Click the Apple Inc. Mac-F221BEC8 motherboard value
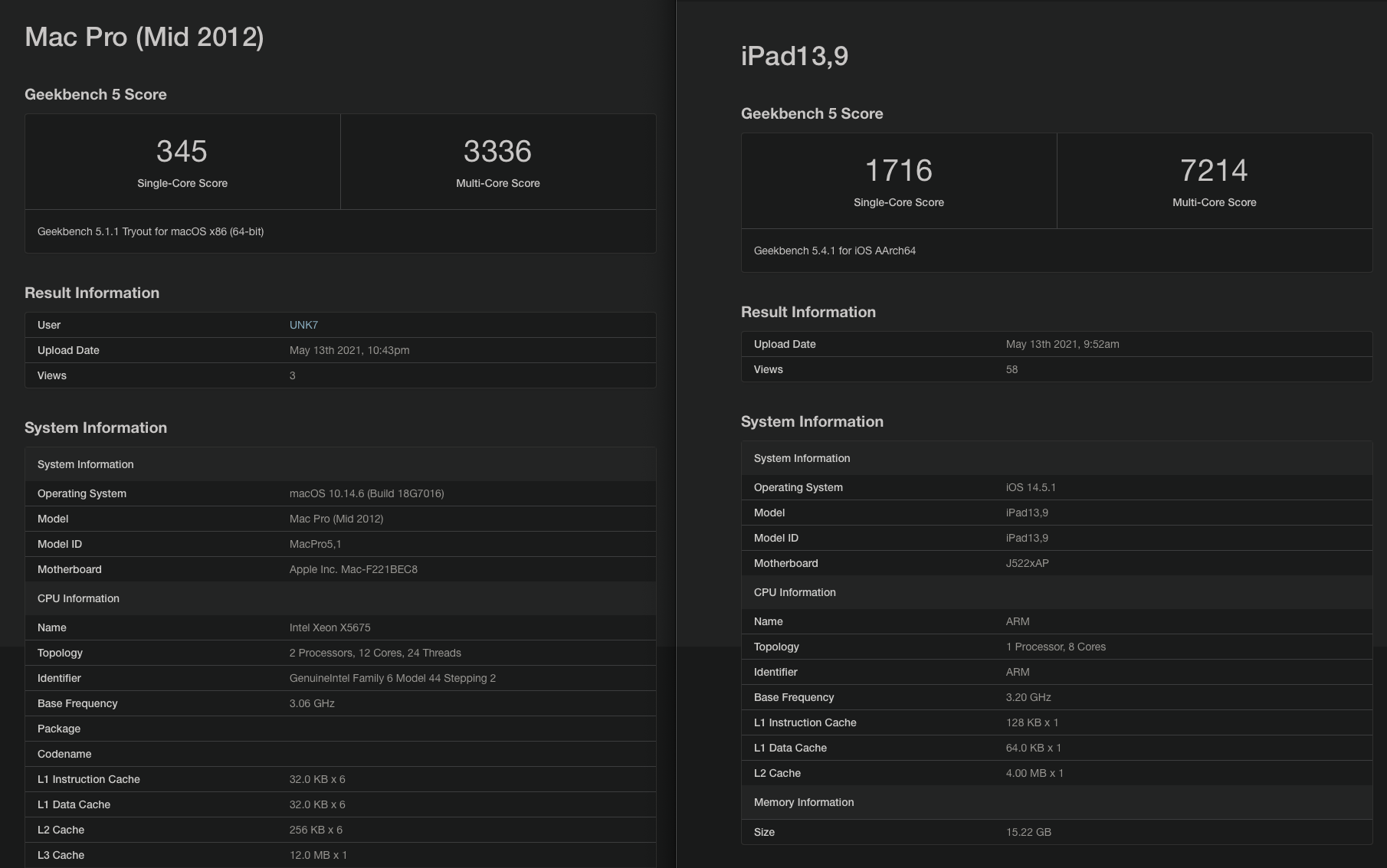Image resolution: width=1387 pixels, height=868 pixels. point(353,569)
